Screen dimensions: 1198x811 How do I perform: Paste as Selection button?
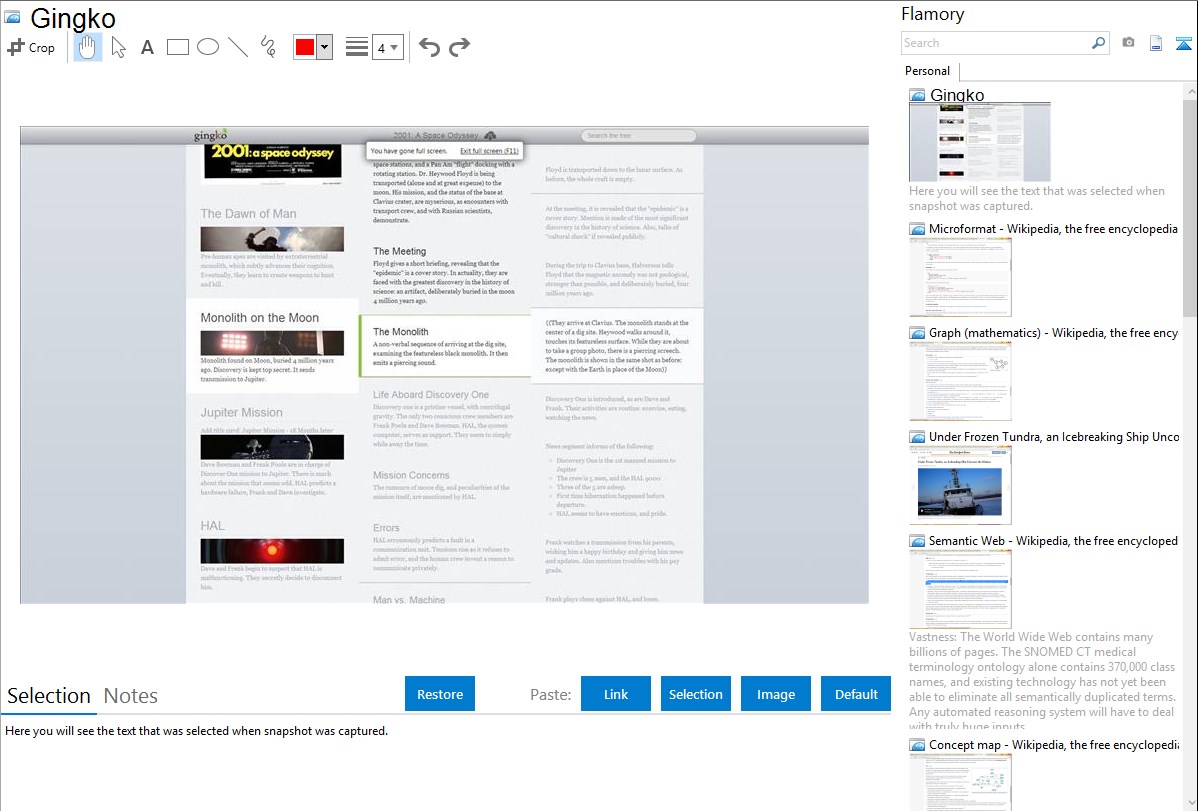[x=695, y=694]
